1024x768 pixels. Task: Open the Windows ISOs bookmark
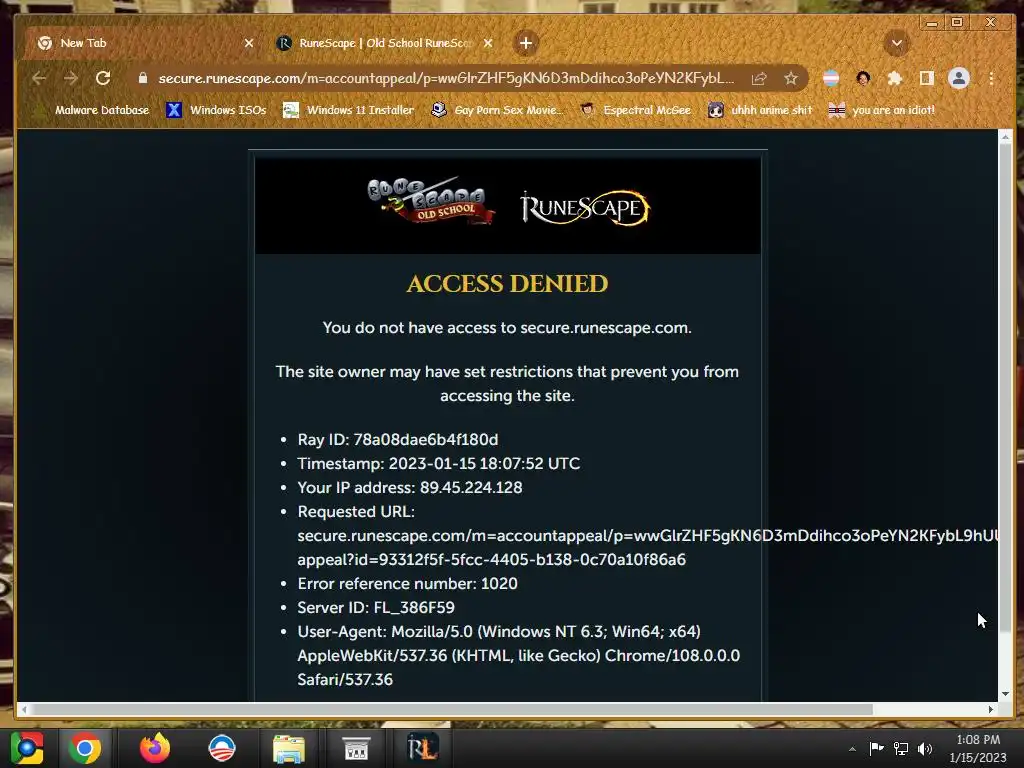[216, 110]
